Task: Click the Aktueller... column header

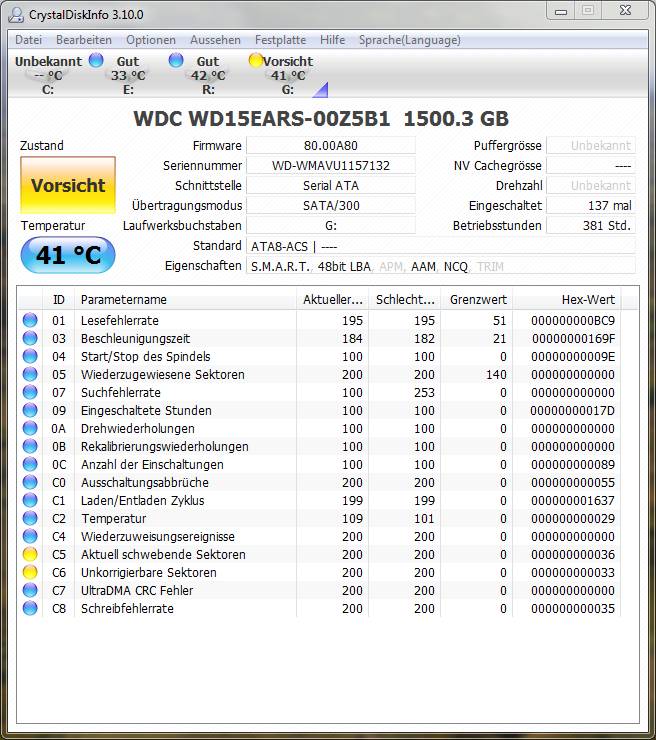Action: 333,300
